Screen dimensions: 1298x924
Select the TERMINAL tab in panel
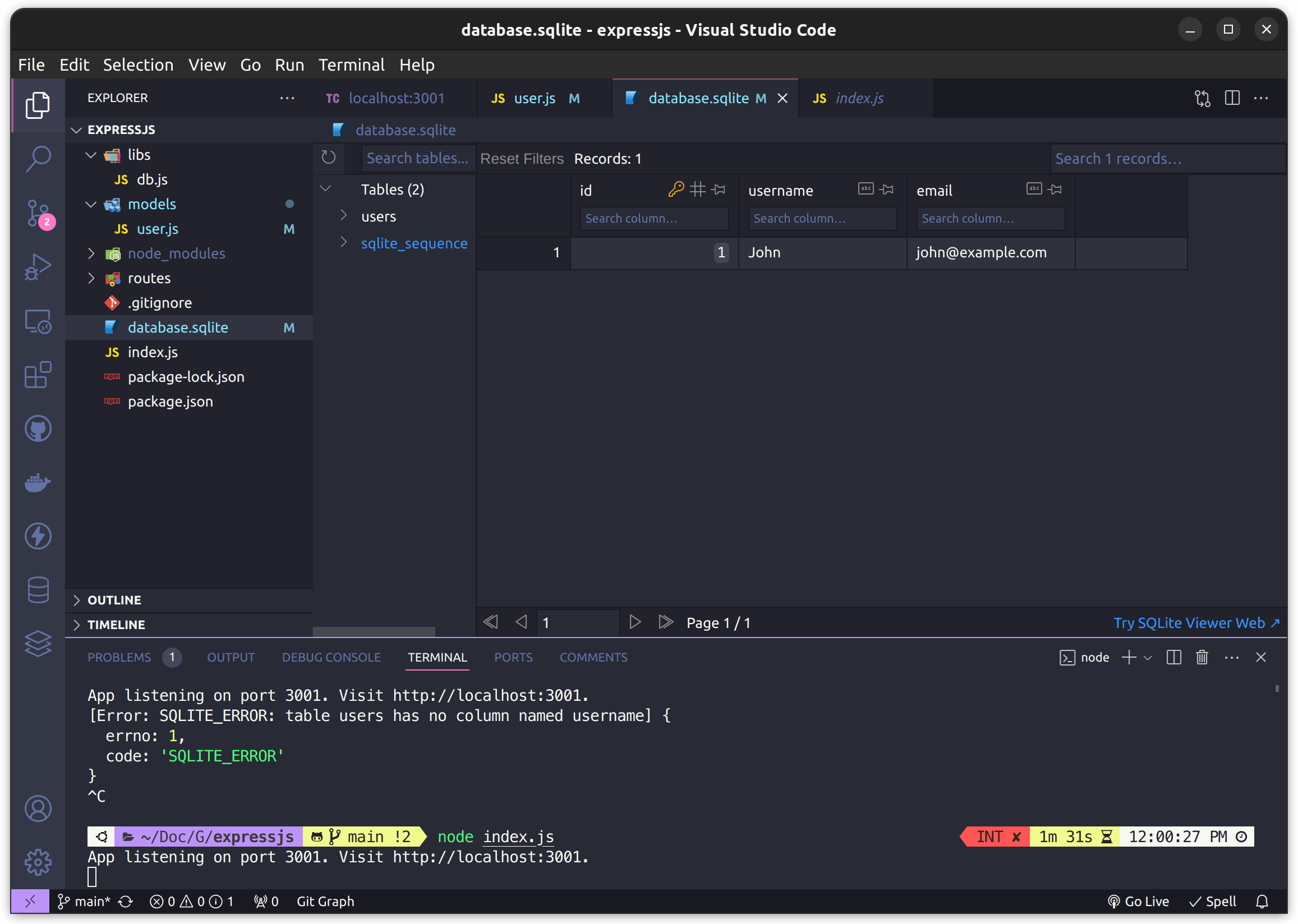pos(437,657)
